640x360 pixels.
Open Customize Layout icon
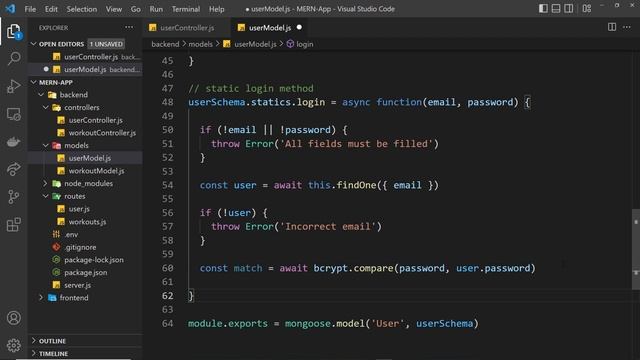(587, 9)
